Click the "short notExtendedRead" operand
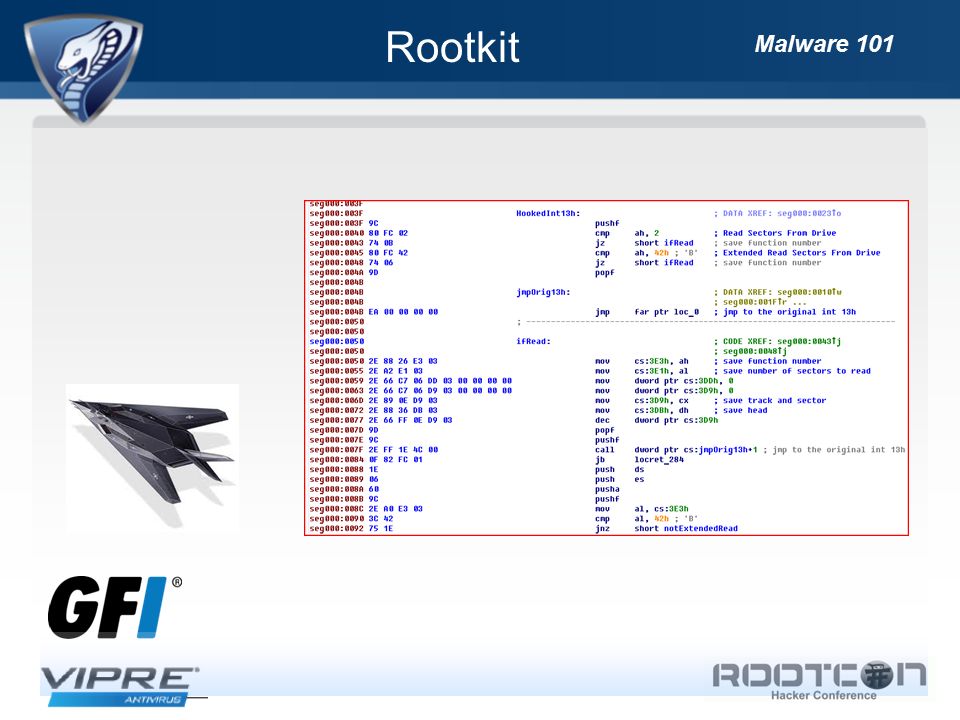The width and height of the screenshot is (960, 720). tap(686, 528)
